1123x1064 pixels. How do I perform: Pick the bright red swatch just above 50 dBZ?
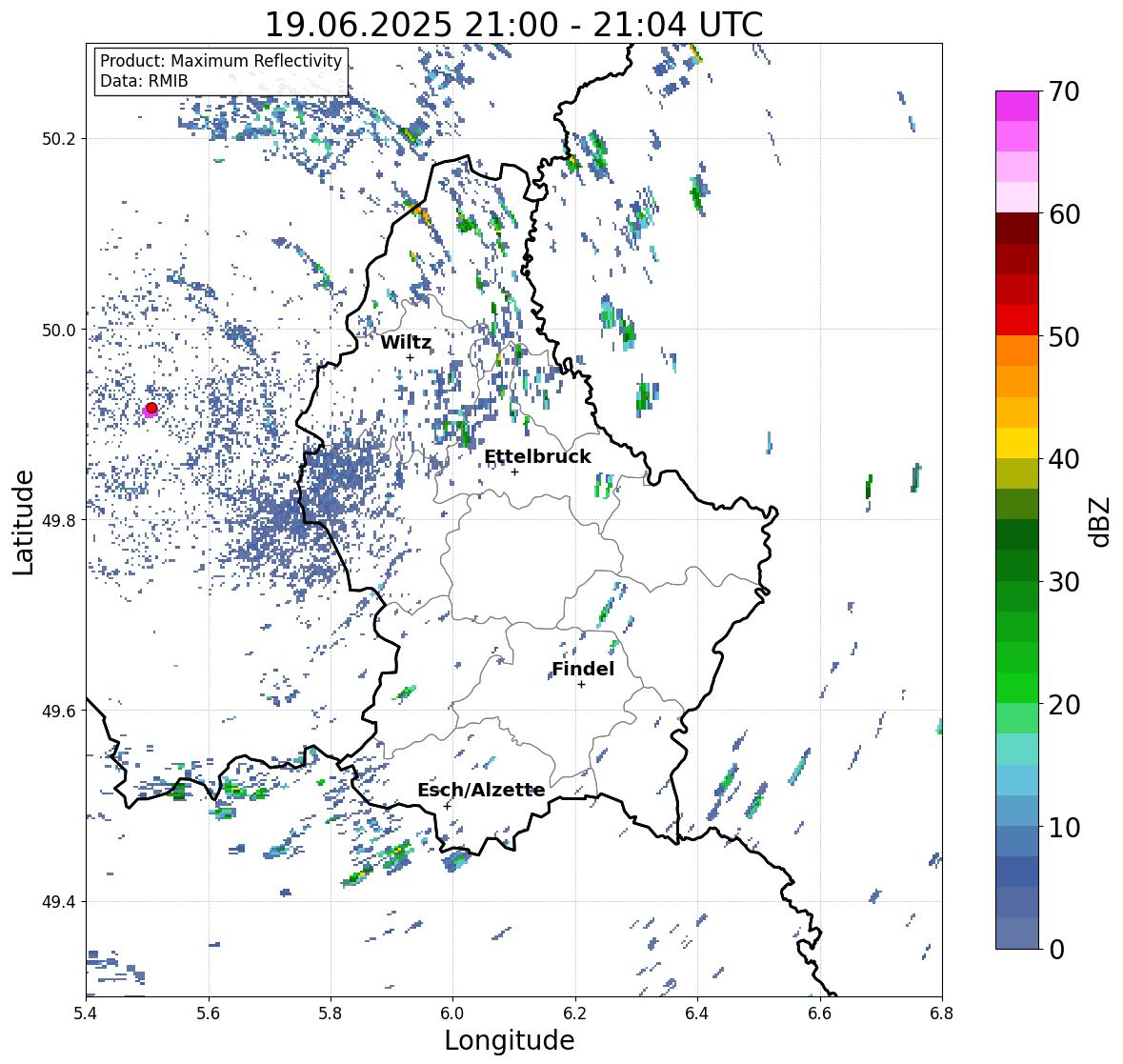pyautogui.click(x=1017, y=320)
